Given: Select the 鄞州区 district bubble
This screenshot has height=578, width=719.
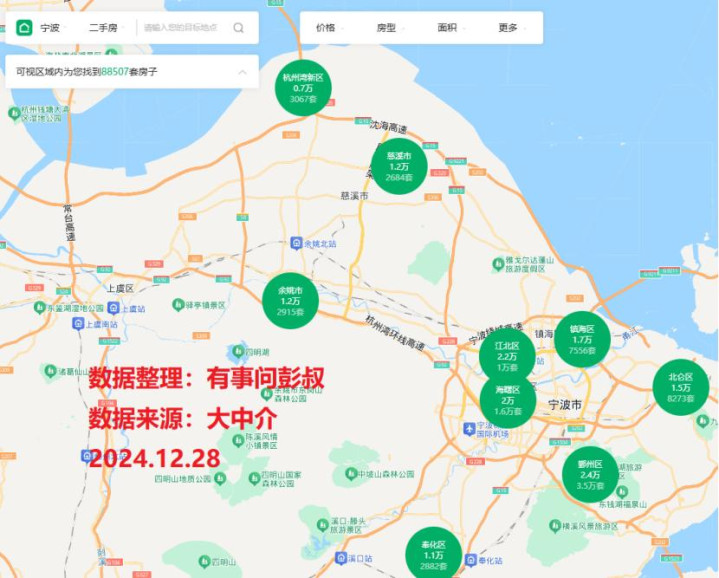Looking at the screenshot, I should pyautogui.click(x=590, y=474).
